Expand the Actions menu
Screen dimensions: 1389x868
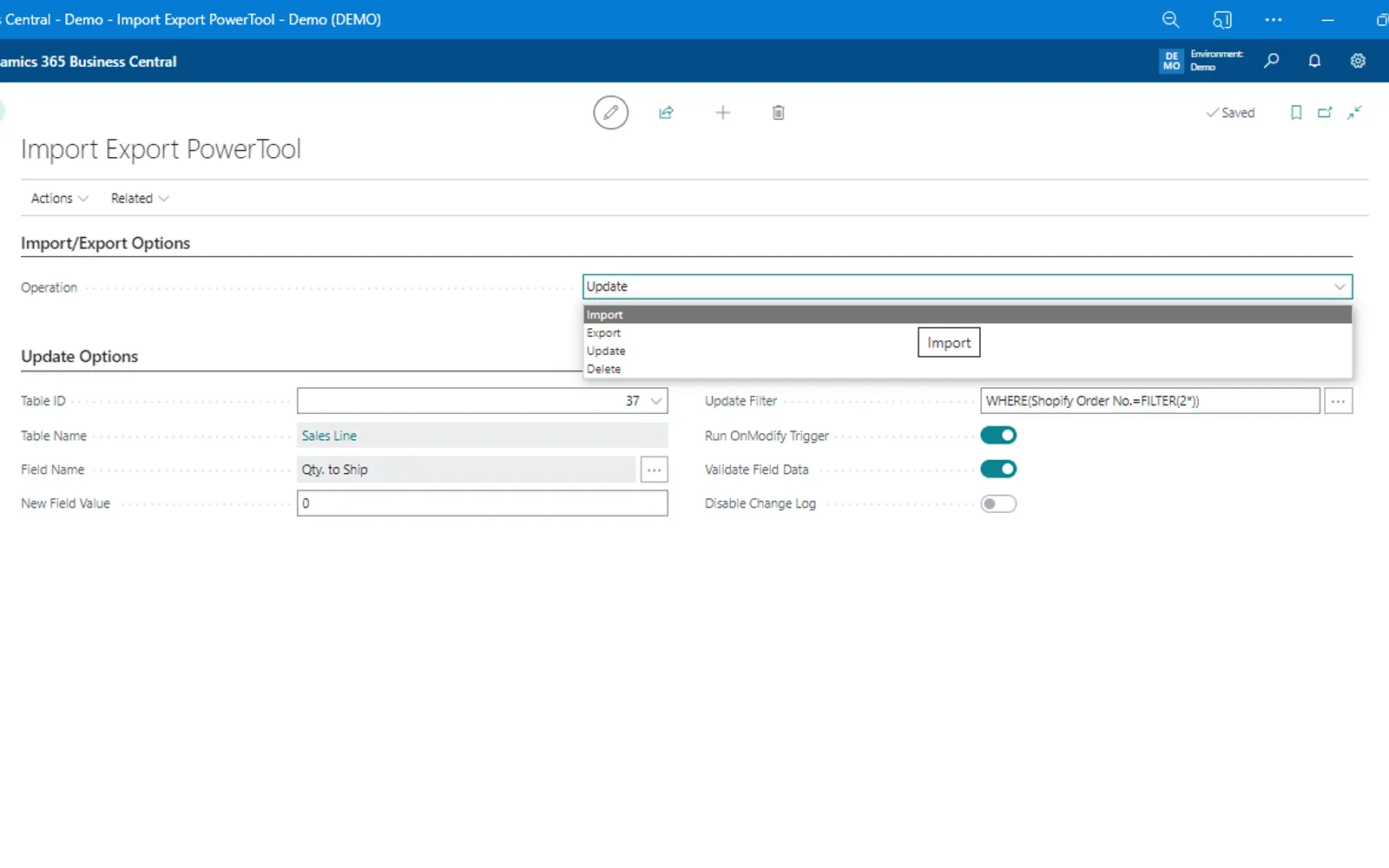(60, 198)
